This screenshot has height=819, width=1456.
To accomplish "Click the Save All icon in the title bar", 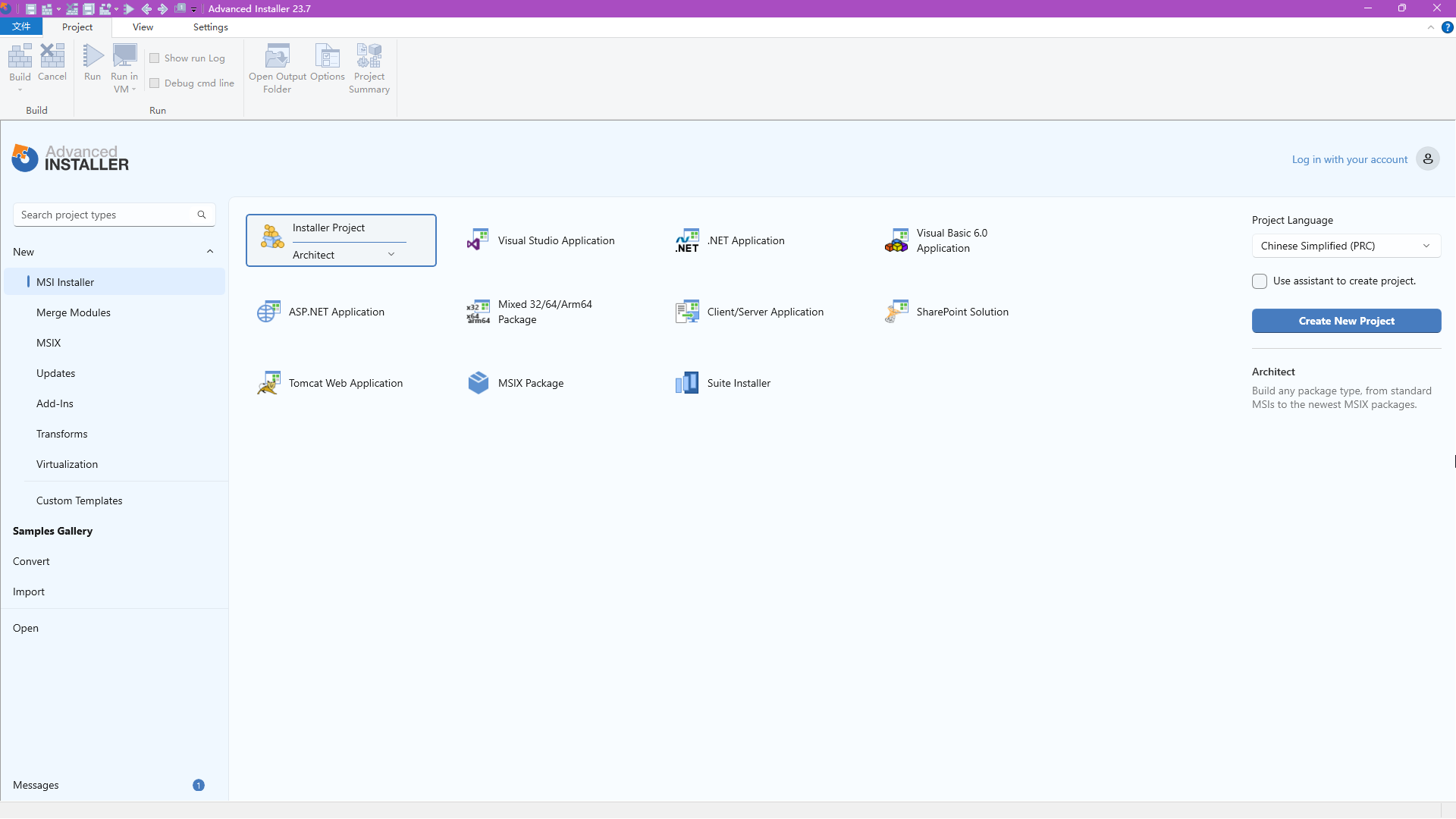I will tap(89, 9).
